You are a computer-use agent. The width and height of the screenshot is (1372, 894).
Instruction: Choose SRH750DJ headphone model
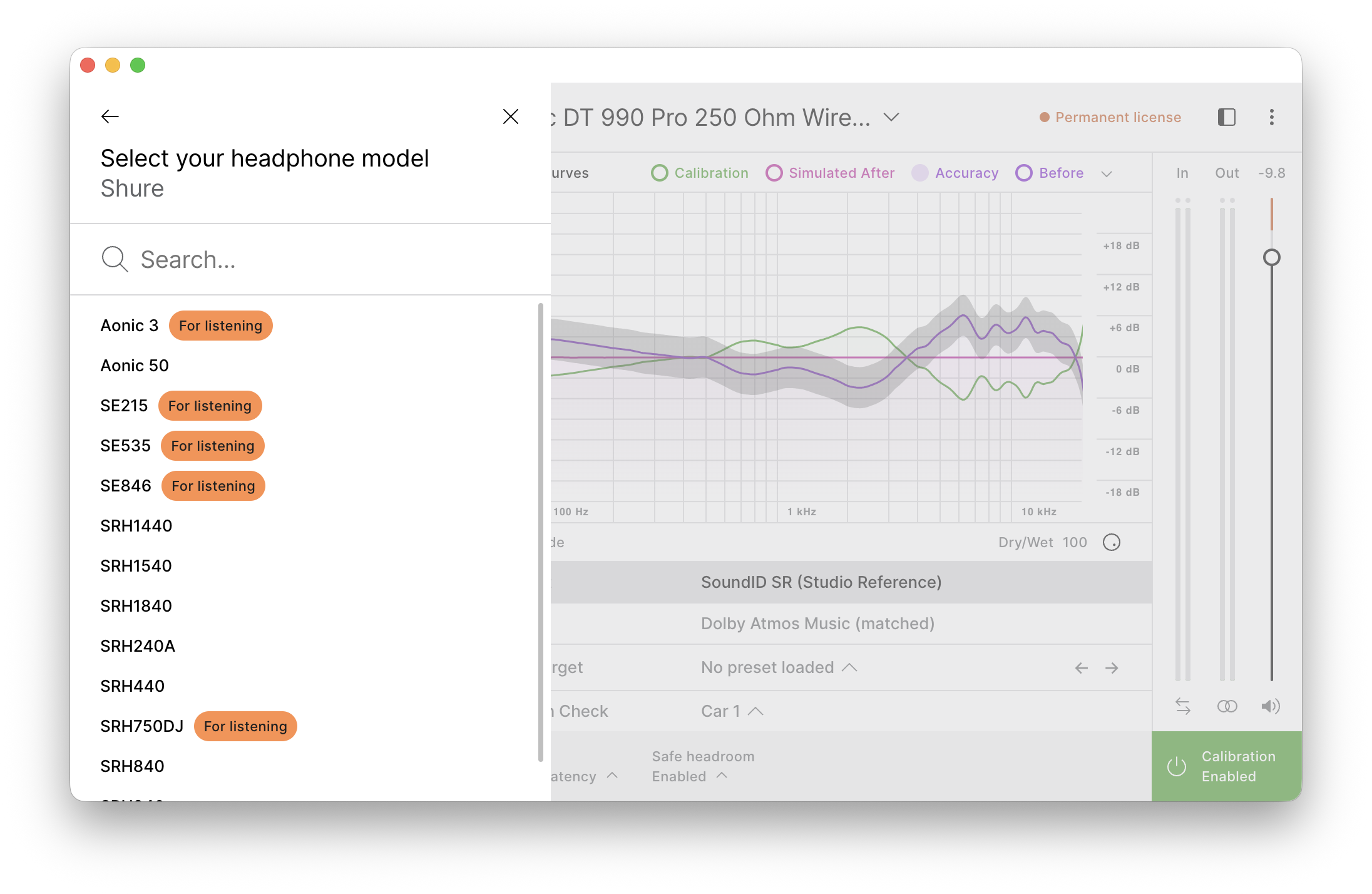[x=142, y=726]
